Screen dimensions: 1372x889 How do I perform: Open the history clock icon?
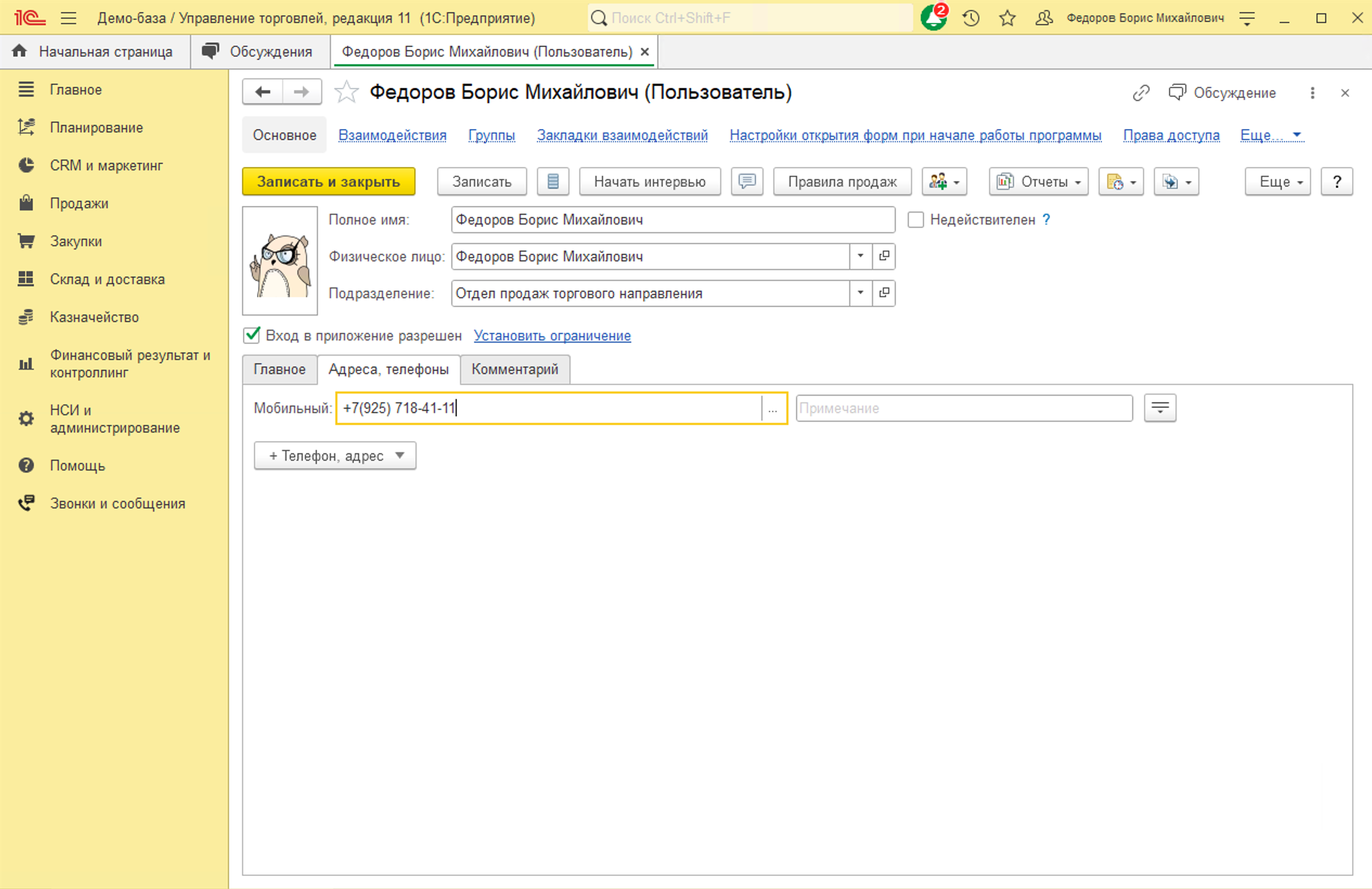[x=971, y=18]
